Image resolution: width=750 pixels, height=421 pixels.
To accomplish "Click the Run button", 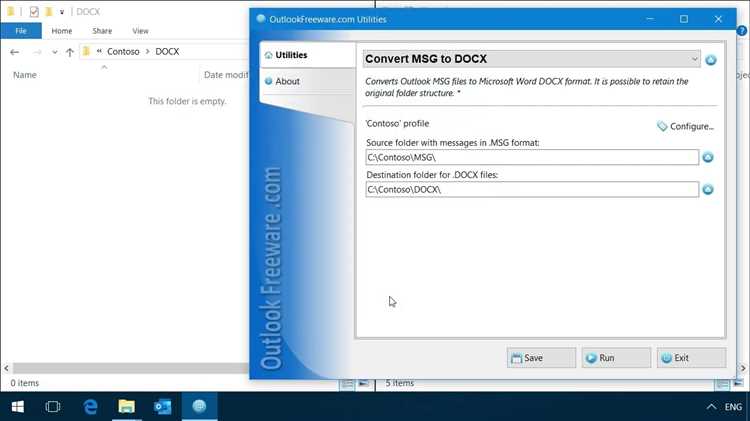I will 616,358.
